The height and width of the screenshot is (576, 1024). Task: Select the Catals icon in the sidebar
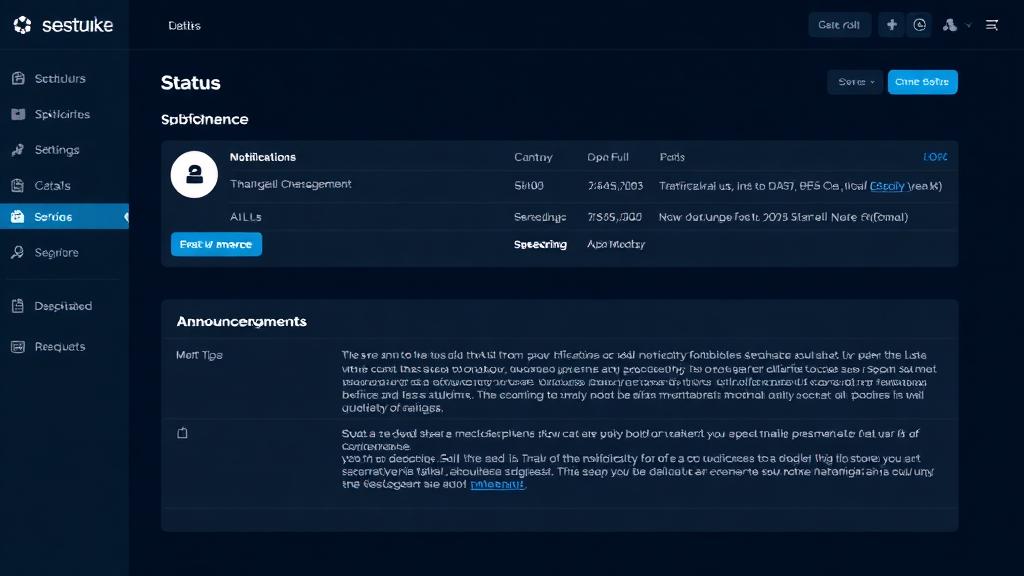point(17,185)
